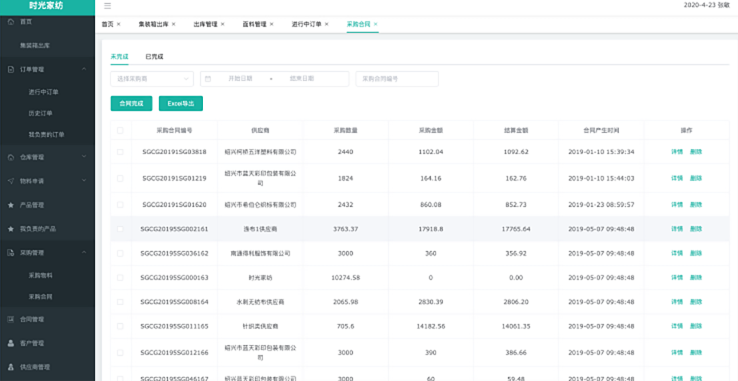Click the 结算金额 cell showing 14061.35
The width and height of the screenshot is (738, 381).
tap(516, 326)
